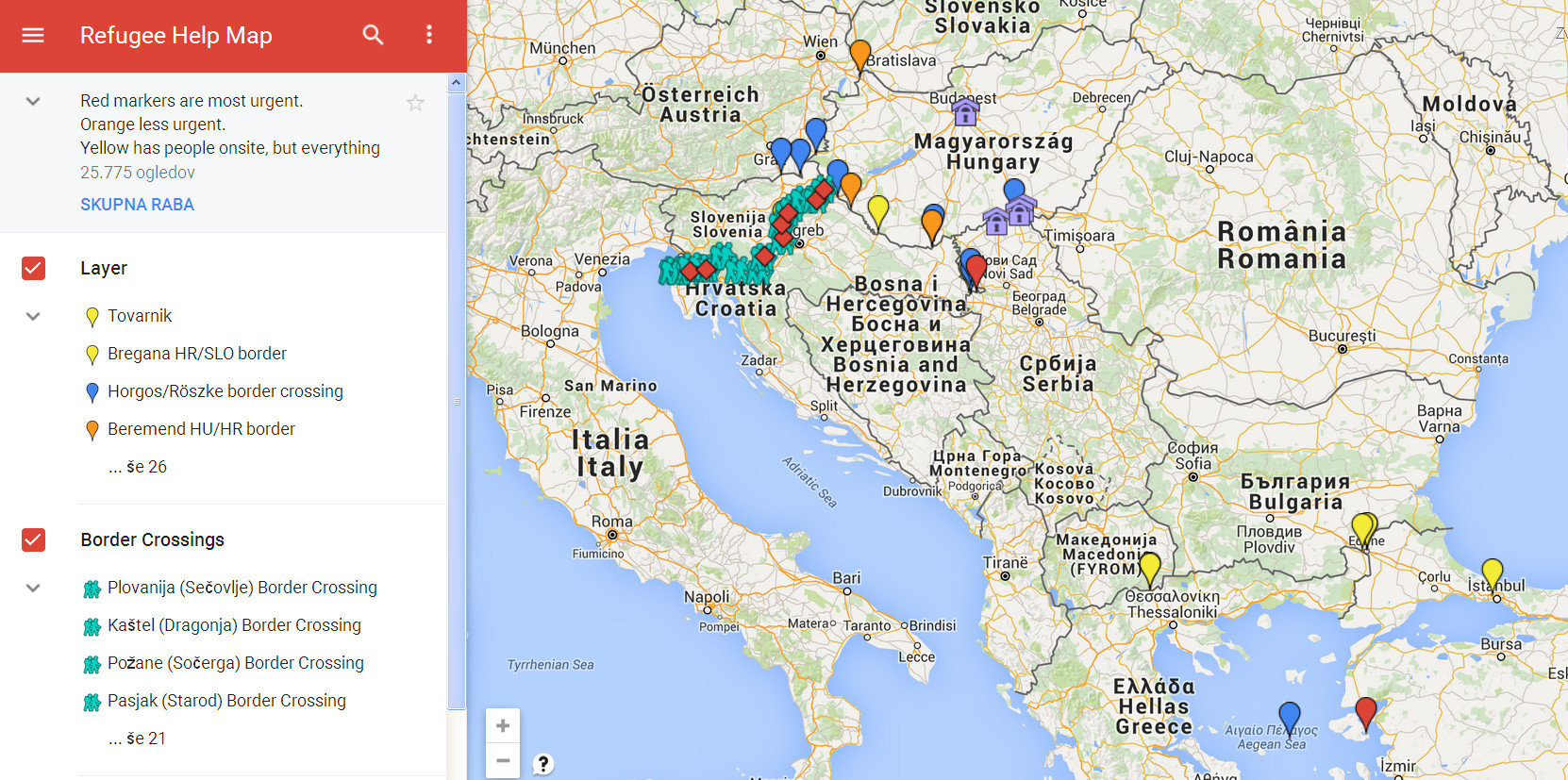Image resolution: width=1568 pixels, height=780 pixels.
Task: Click the Plovanija teal crossing icon in list
Action: tap(92, 589)
